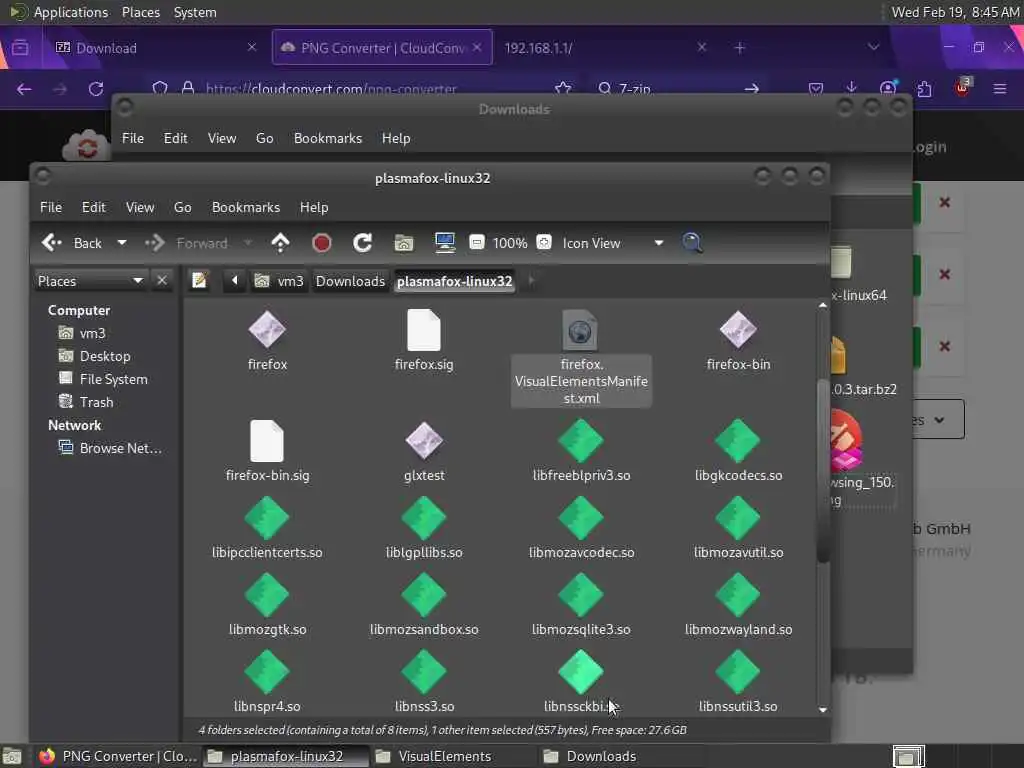Select liblgpllibs.so library
1024x768 pixels.
pyautogui.click(x=424, y=518)
